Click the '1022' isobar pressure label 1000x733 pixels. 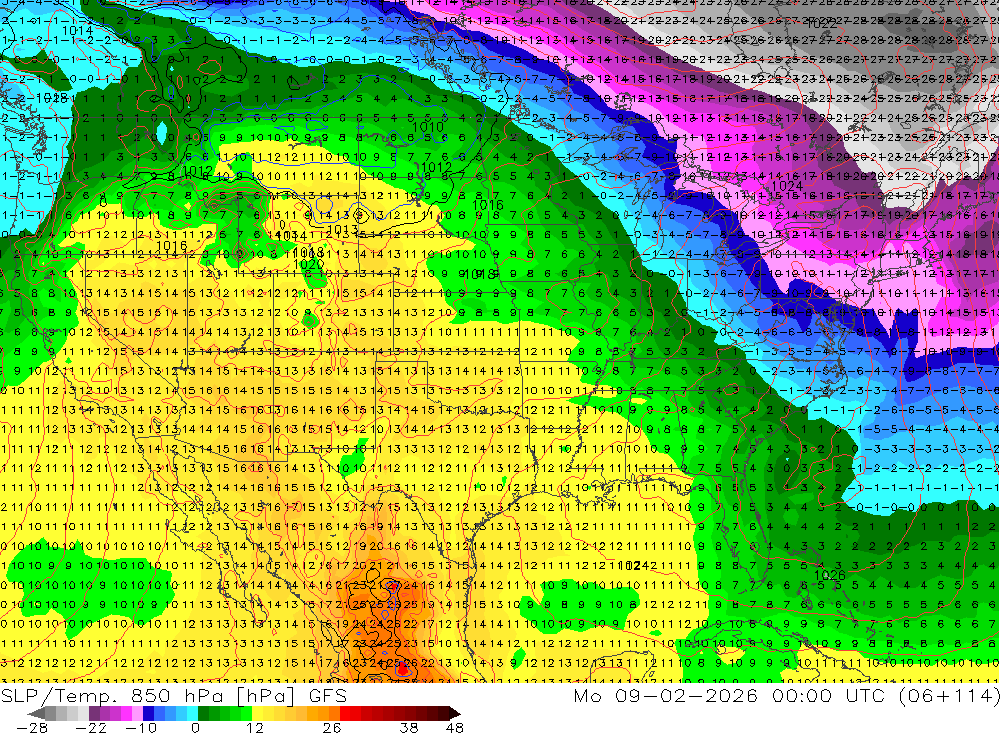[x=821, y=24]
